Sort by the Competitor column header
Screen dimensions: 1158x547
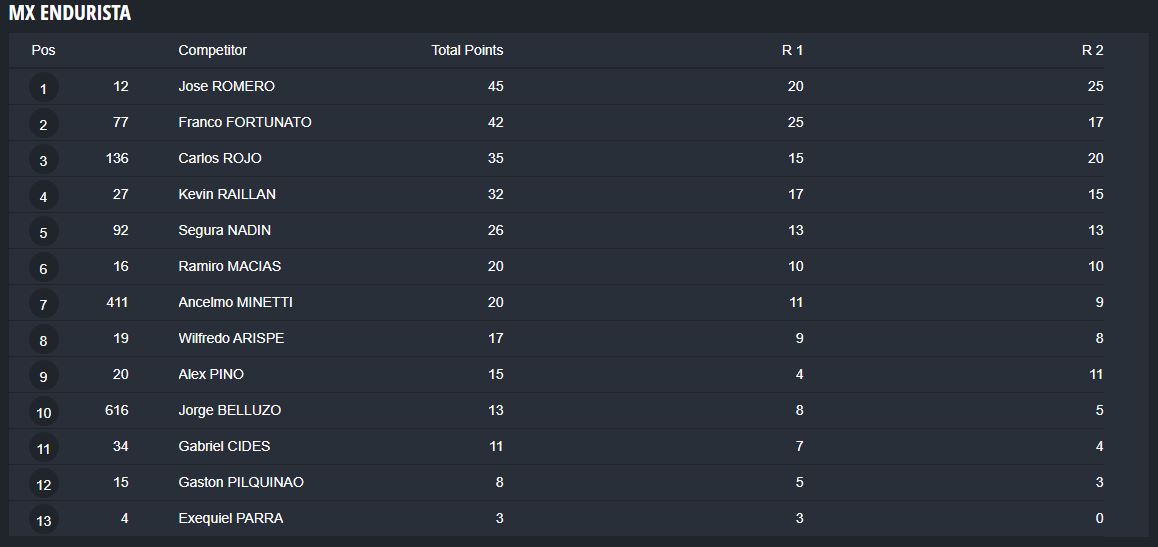(x=213, y=50)
